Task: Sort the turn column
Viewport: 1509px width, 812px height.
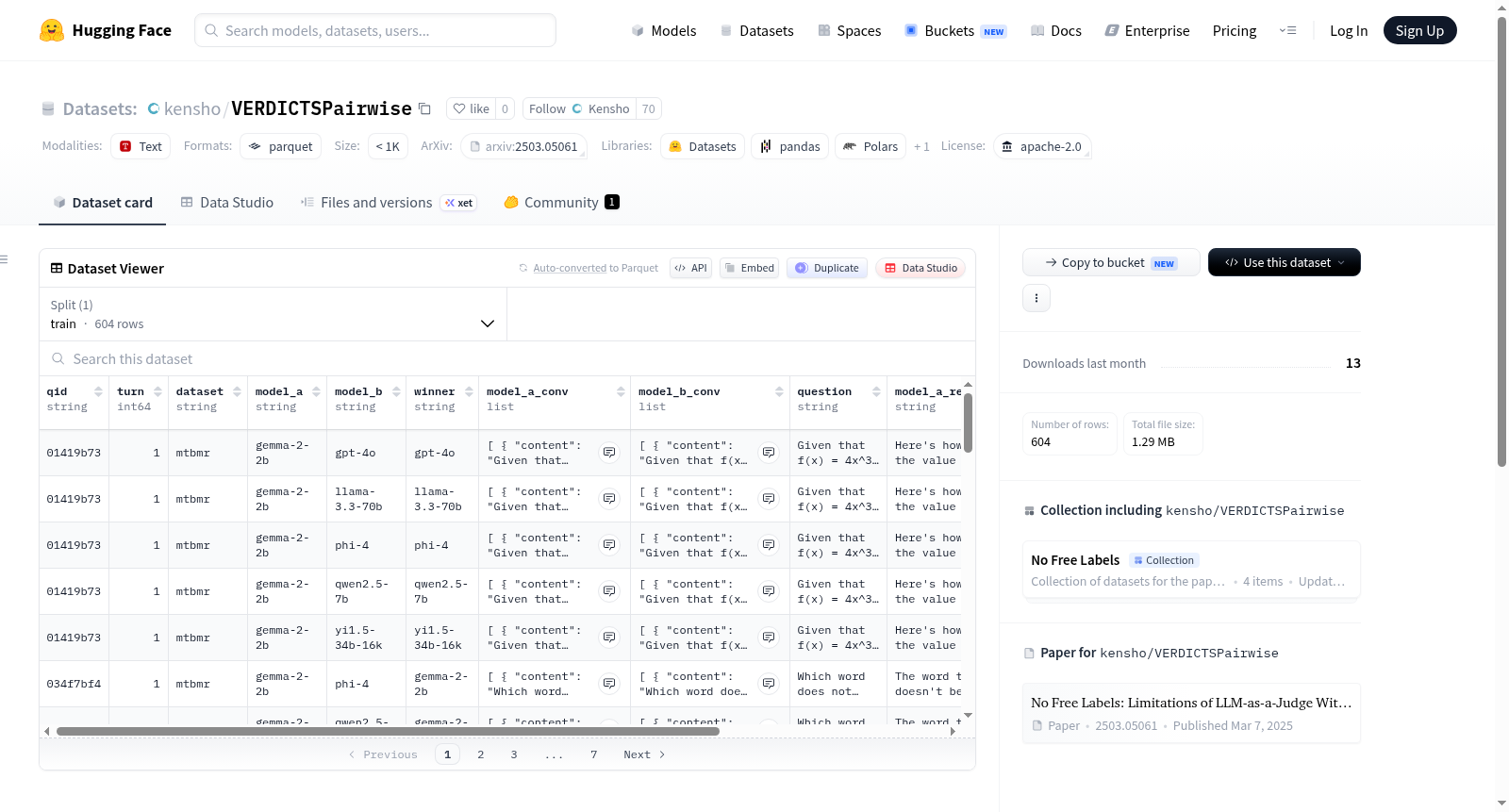Action: pyautogui.click(x=158, y=391)
